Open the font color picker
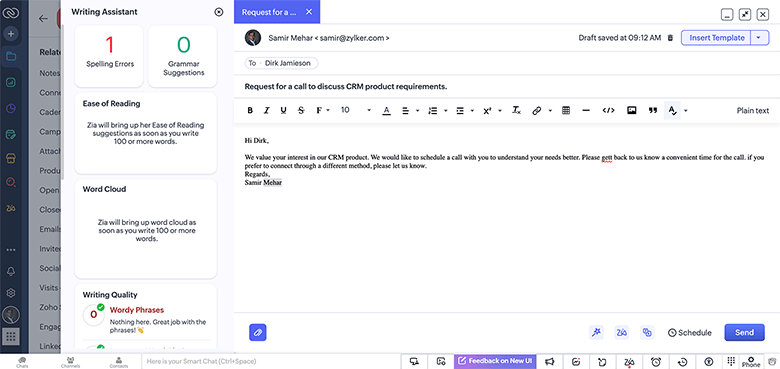The width and height of the screenshot is (780, 369). pyautogui.click(x=387, y=110)
